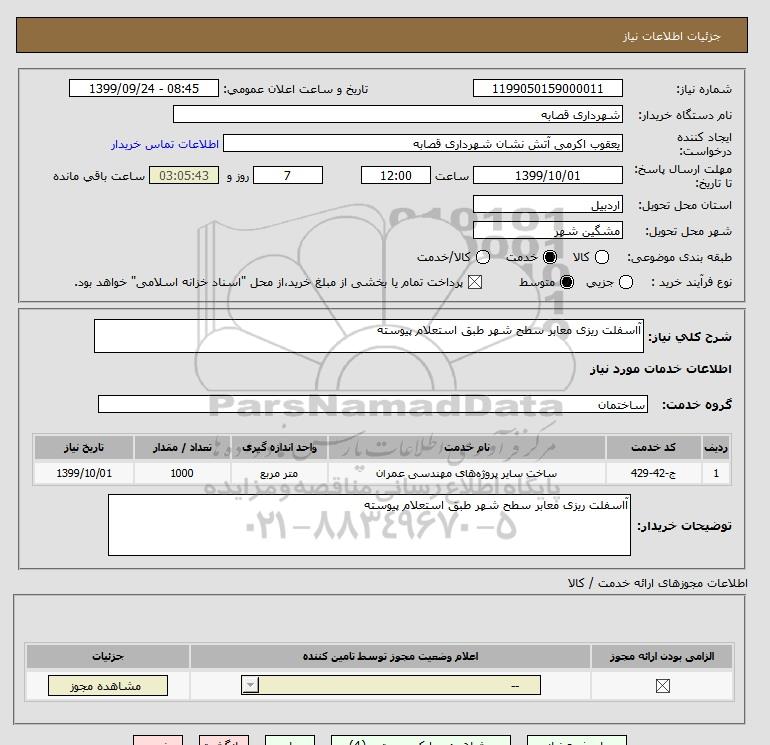
Task: Click service name ساخت سایر پروژه‌های مهندسی عمران
Action: pos(467,473)
